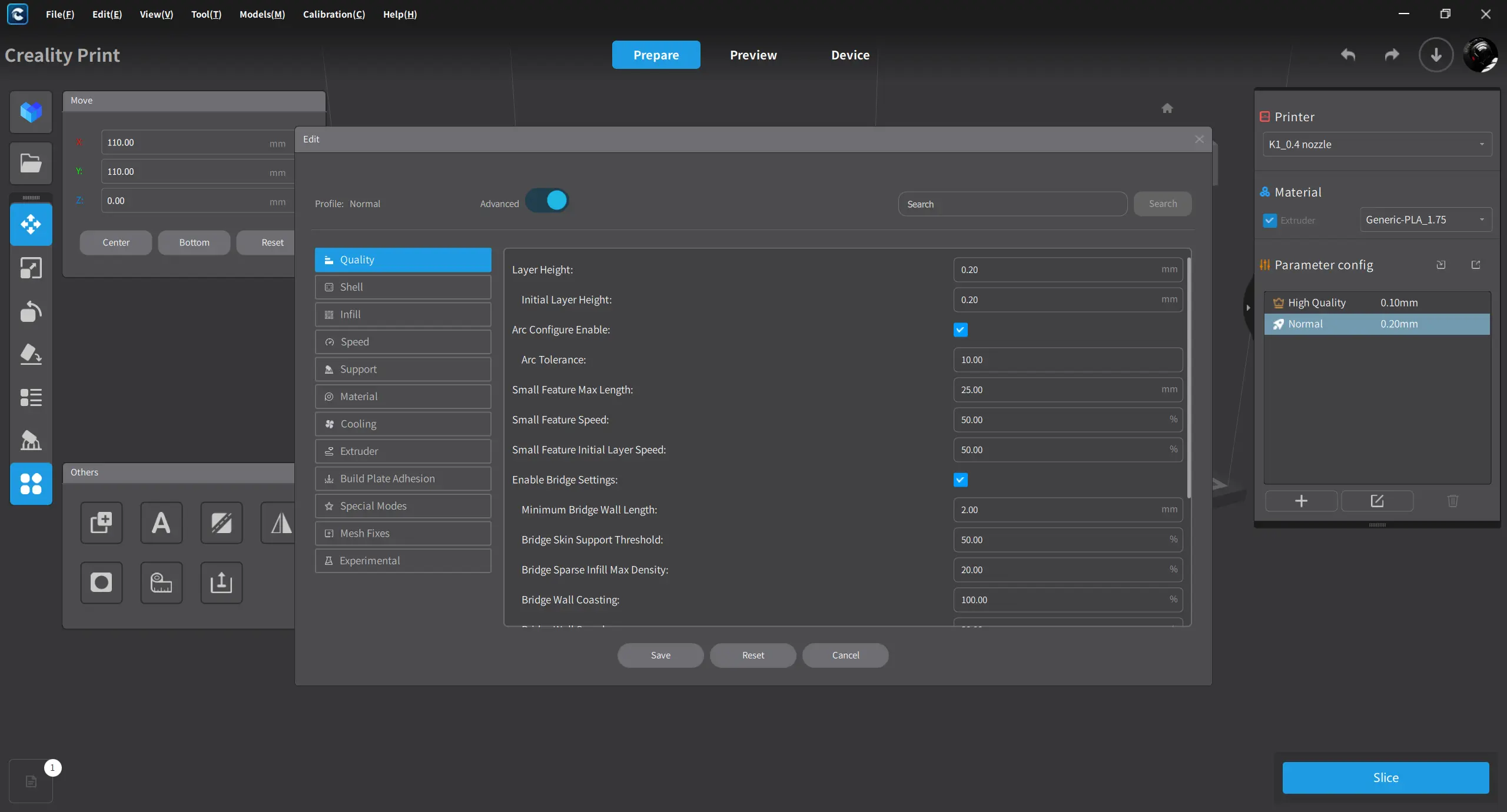The image size is (1507, 812).
Task: Select the Scale tool icon
Action: pos(31,268)
